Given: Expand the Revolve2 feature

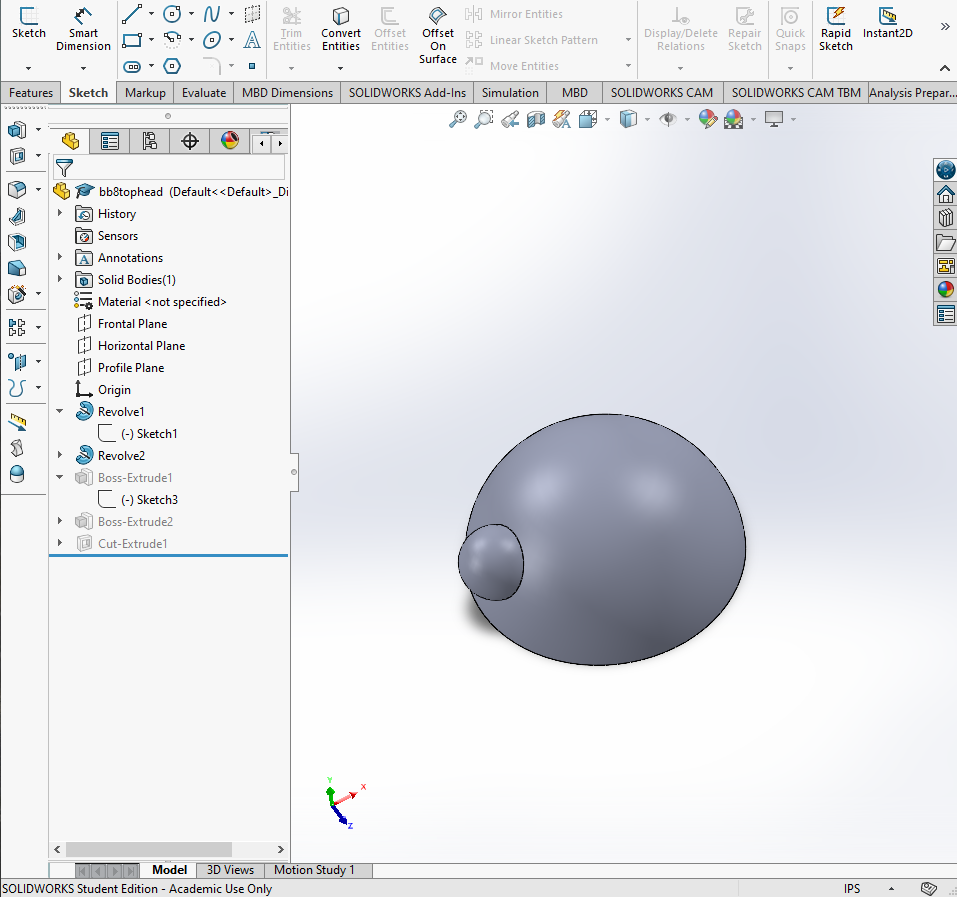Looking at the screenshot, I should point(60,455).
